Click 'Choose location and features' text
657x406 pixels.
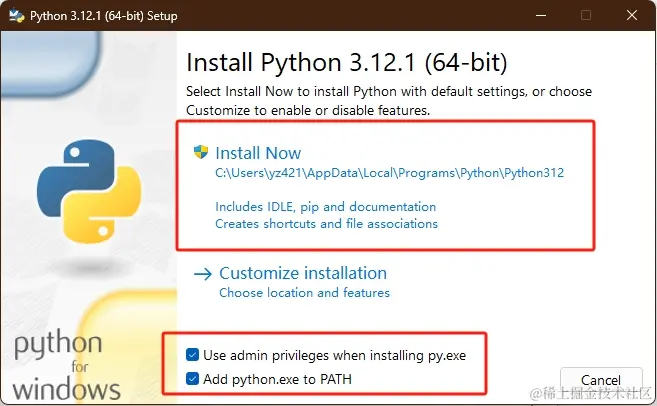click(304, 292)
